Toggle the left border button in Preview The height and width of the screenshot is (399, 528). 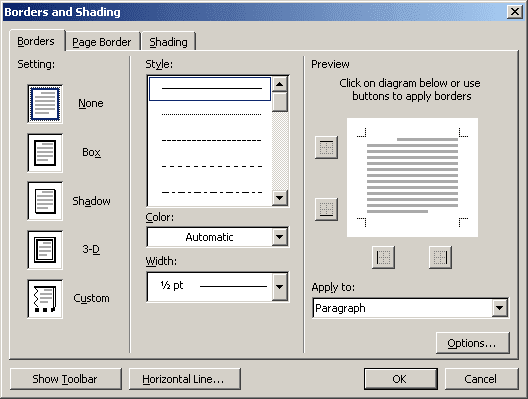(x=383, y=258)
